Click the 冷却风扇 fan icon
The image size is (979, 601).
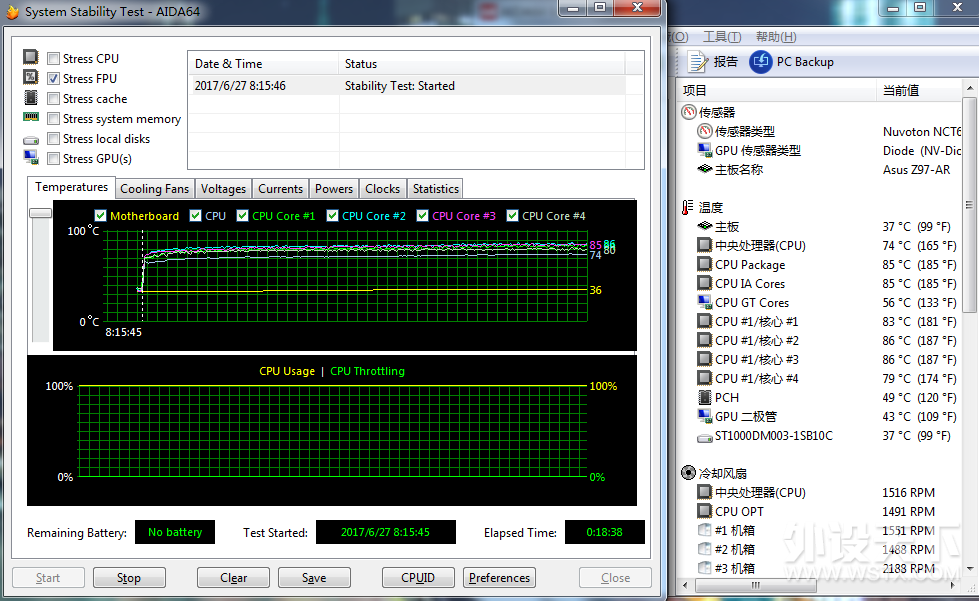click(x=688, y=473)
